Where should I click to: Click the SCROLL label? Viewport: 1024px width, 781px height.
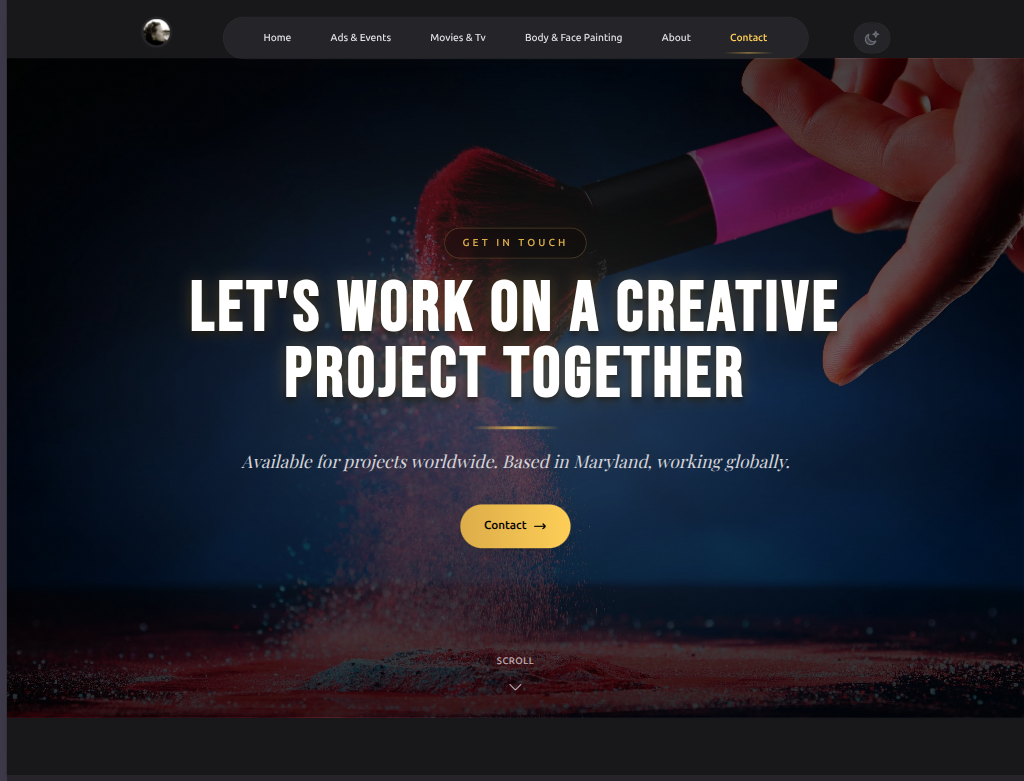click(x=515, y=661)
